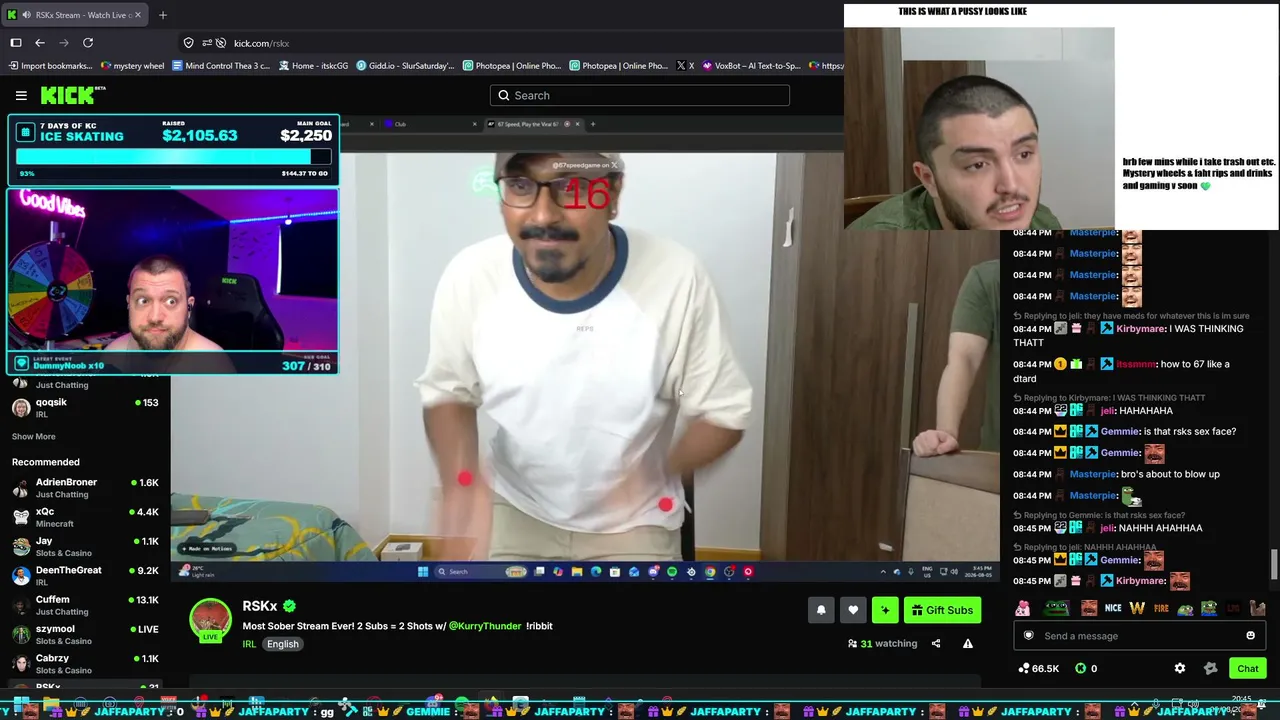Image resolution: width=1280 pixels, height=720 pixels.
Task: Click the English language tag
Action: [283, 644]
